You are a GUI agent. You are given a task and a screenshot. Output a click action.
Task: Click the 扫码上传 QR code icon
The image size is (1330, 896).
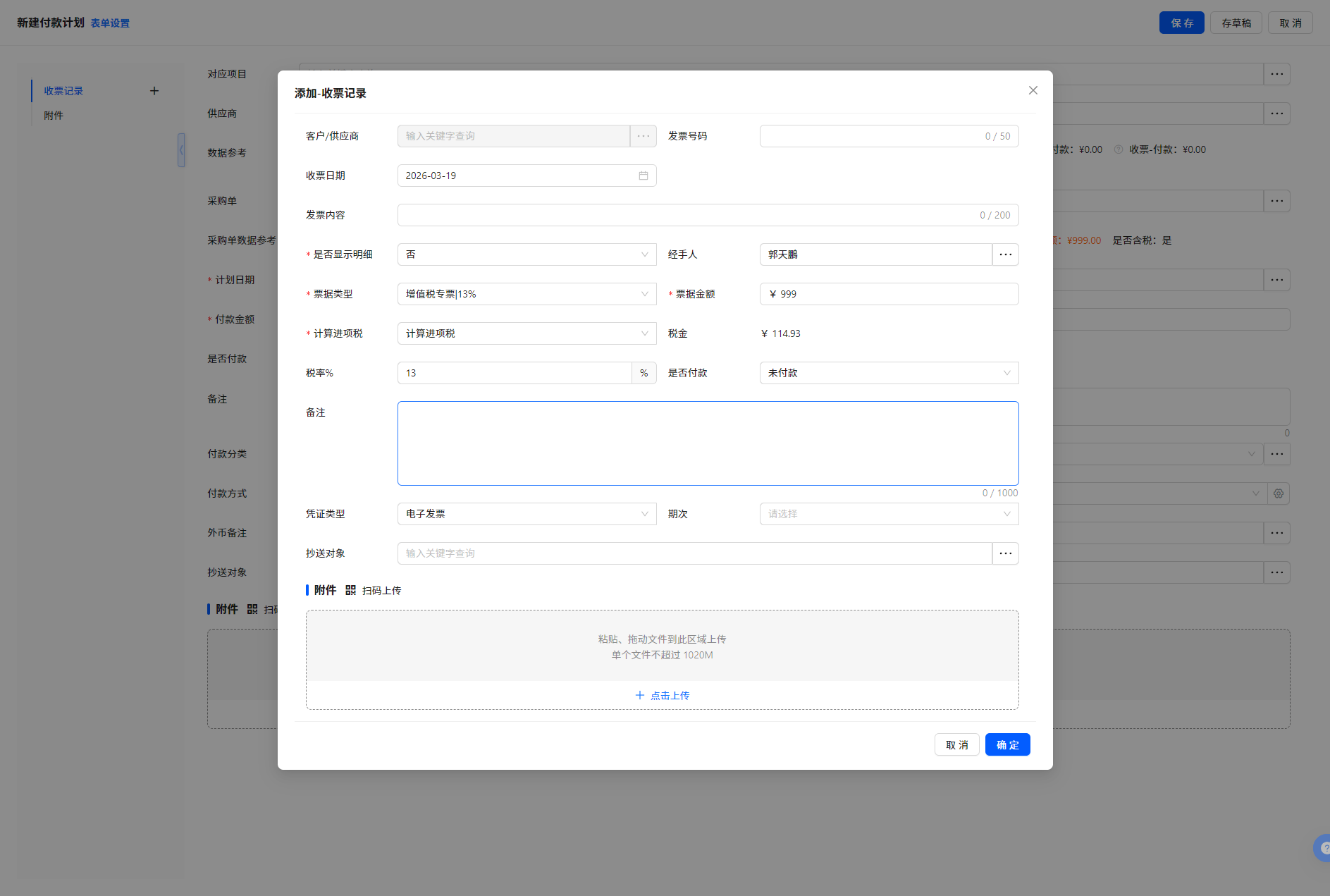click(350, 590)
